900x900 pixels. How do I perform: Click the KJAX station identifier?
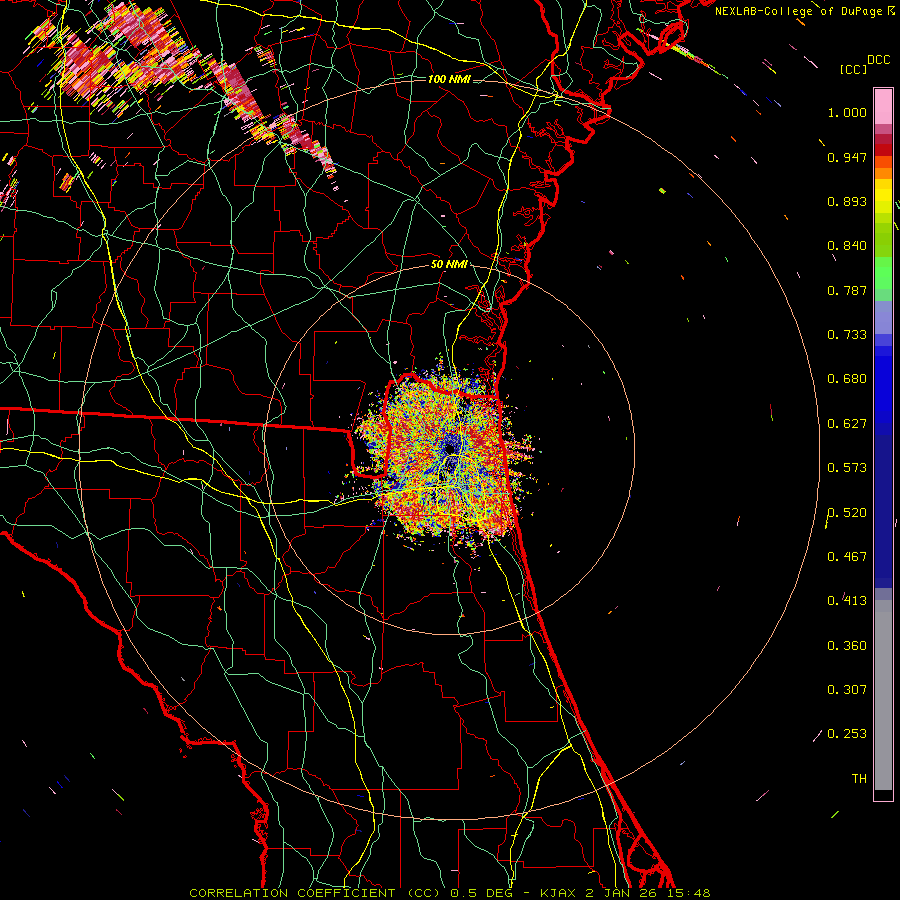click(560, 893)
